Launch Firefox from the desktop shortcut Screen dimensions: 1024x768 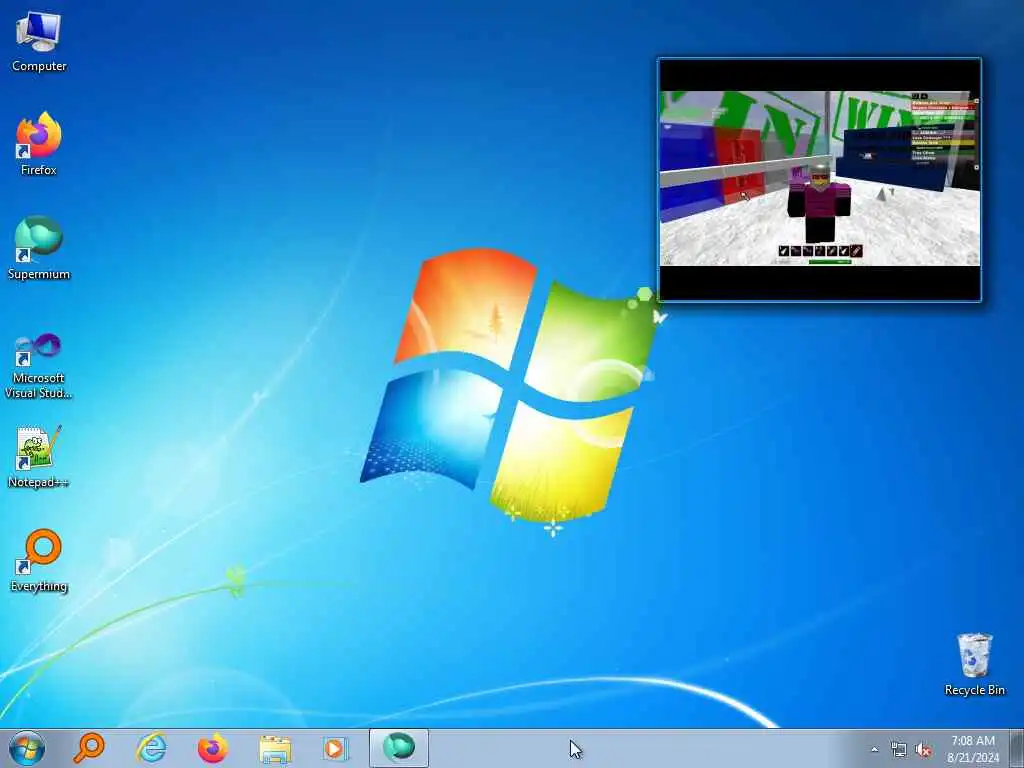coord(39,144)
